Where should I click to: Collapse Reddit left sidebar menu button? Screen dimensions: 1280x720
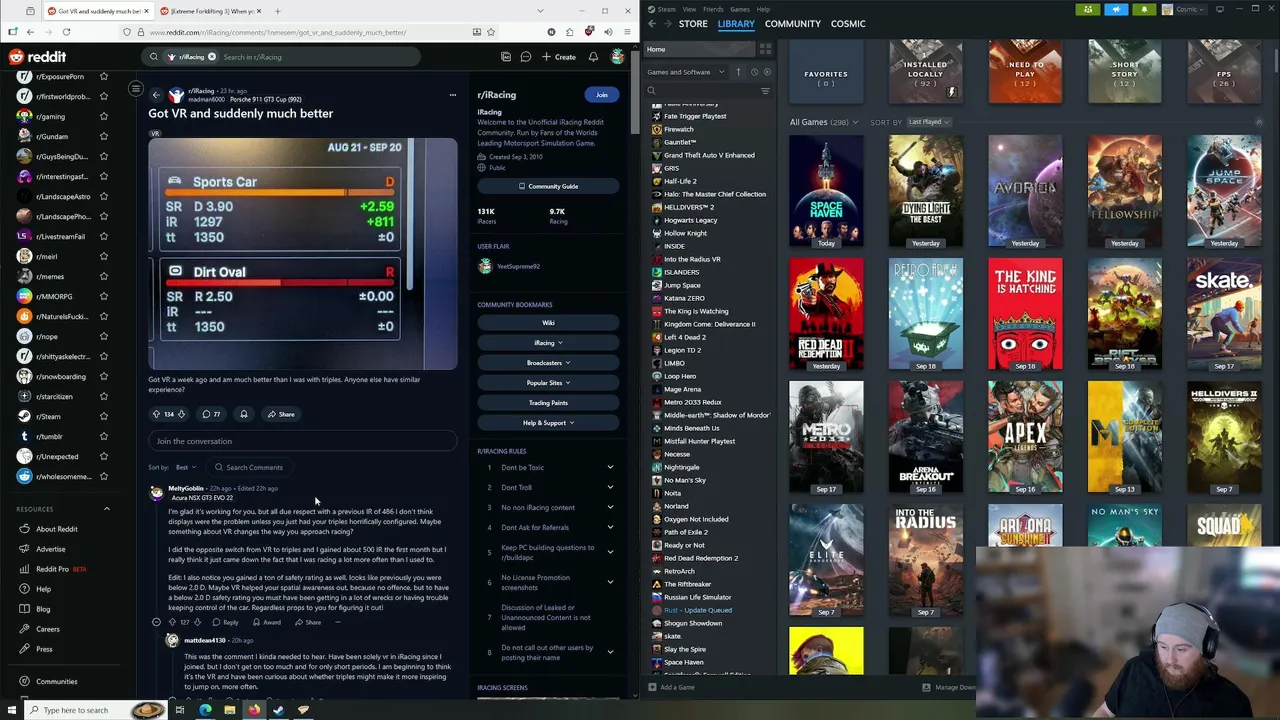tap(136, 89)
